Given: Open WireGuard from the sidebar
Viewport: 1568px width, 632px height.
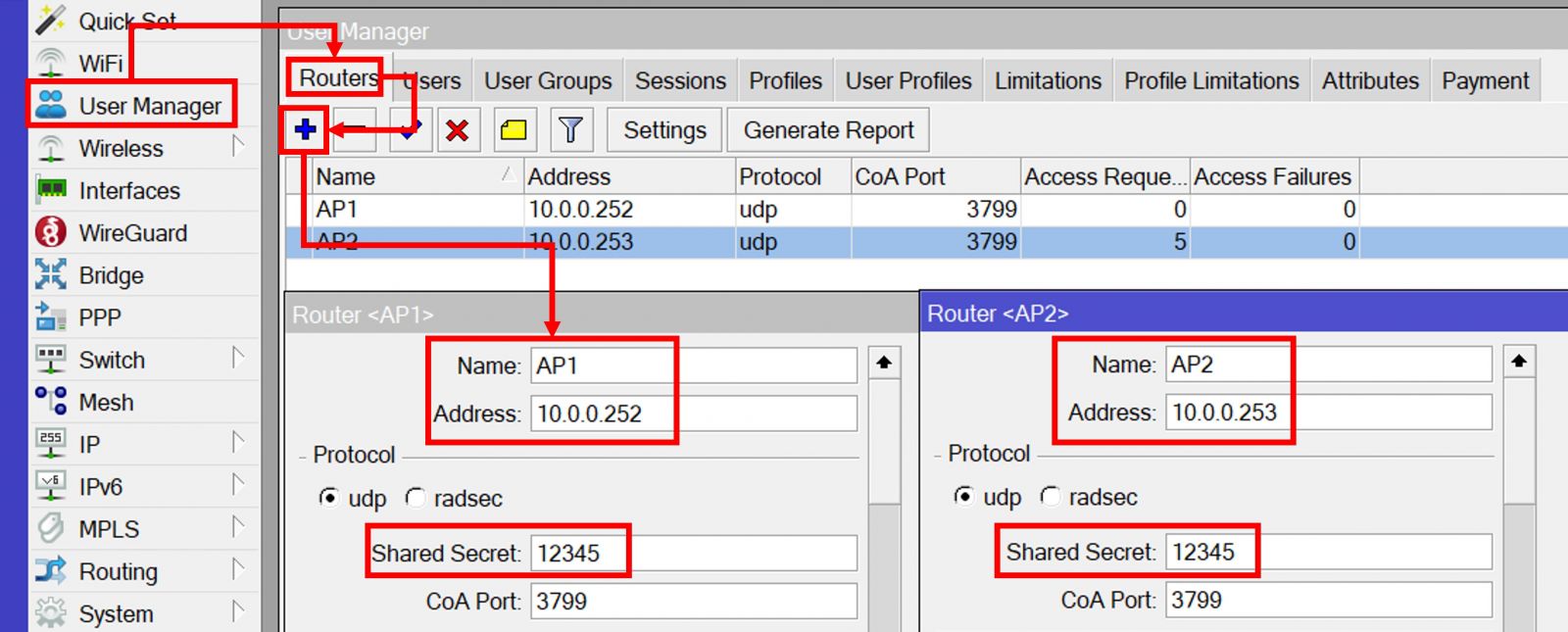Looking at the screenshot, I should pyautogui.click(x=132, y=233).
